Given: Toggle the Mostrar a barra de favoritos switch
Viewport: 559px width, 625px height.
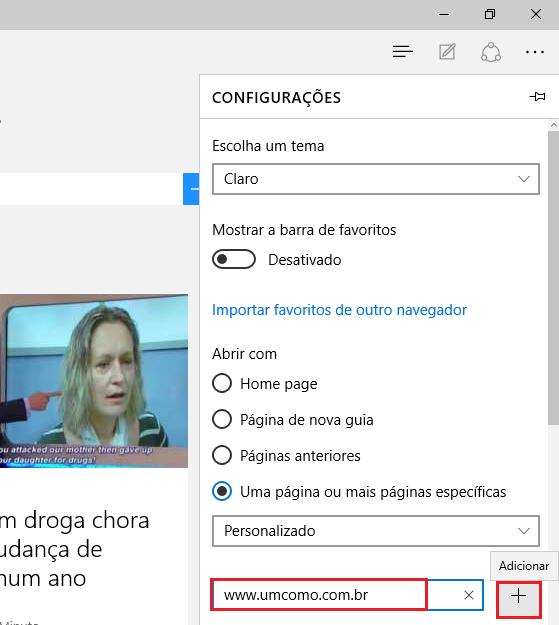Looking at the screenshot, I should 234,259.
